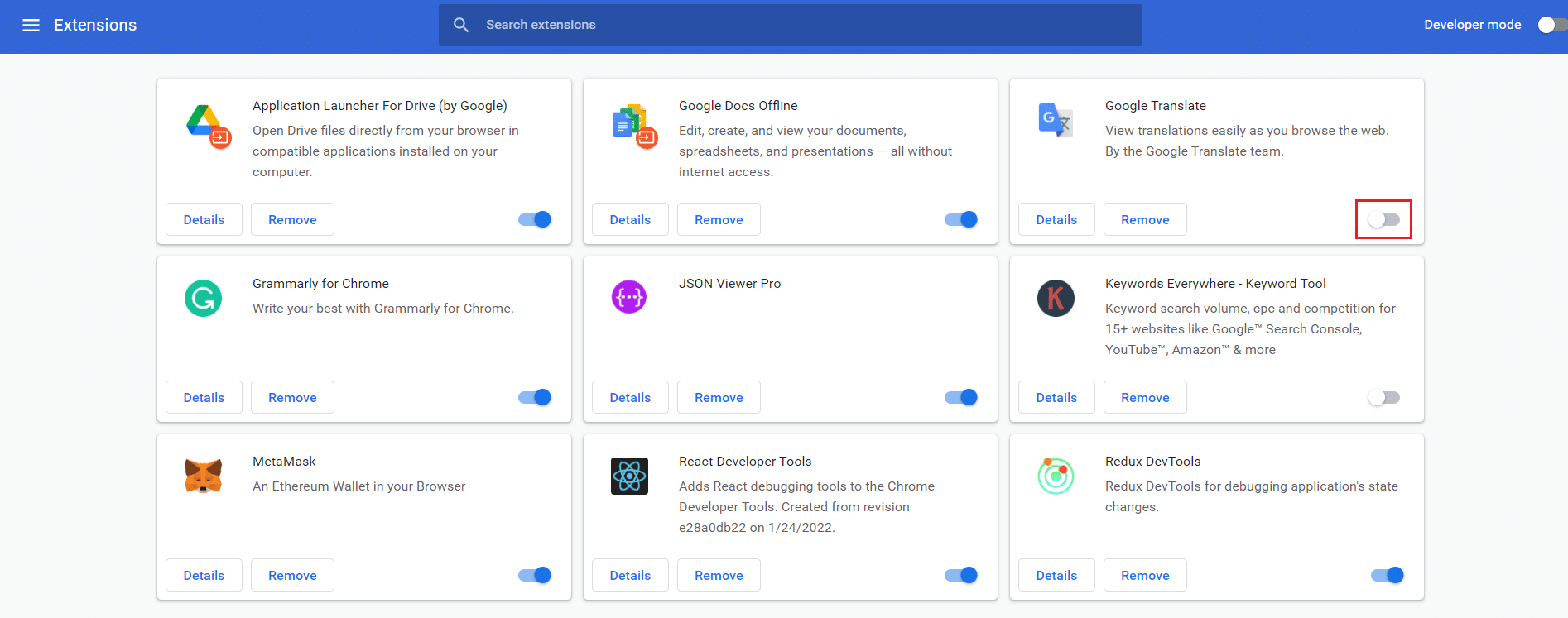Disable Grammarly for Chrome toggle
1568x618 pixels.
[535, 397]
